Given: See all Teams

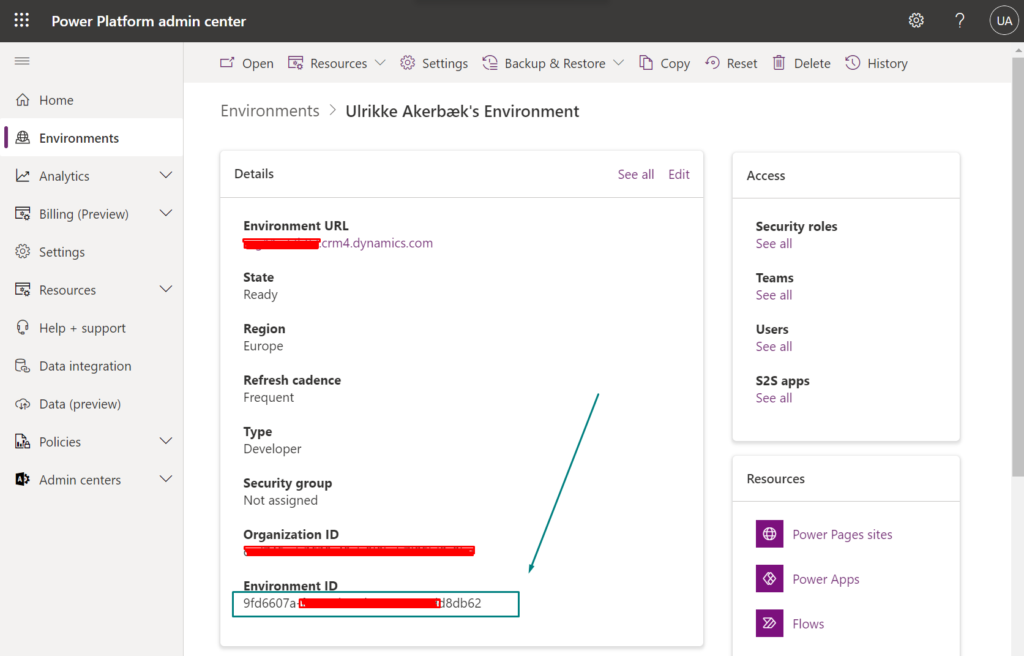Looking at the screenshot, I should [774, 295].
